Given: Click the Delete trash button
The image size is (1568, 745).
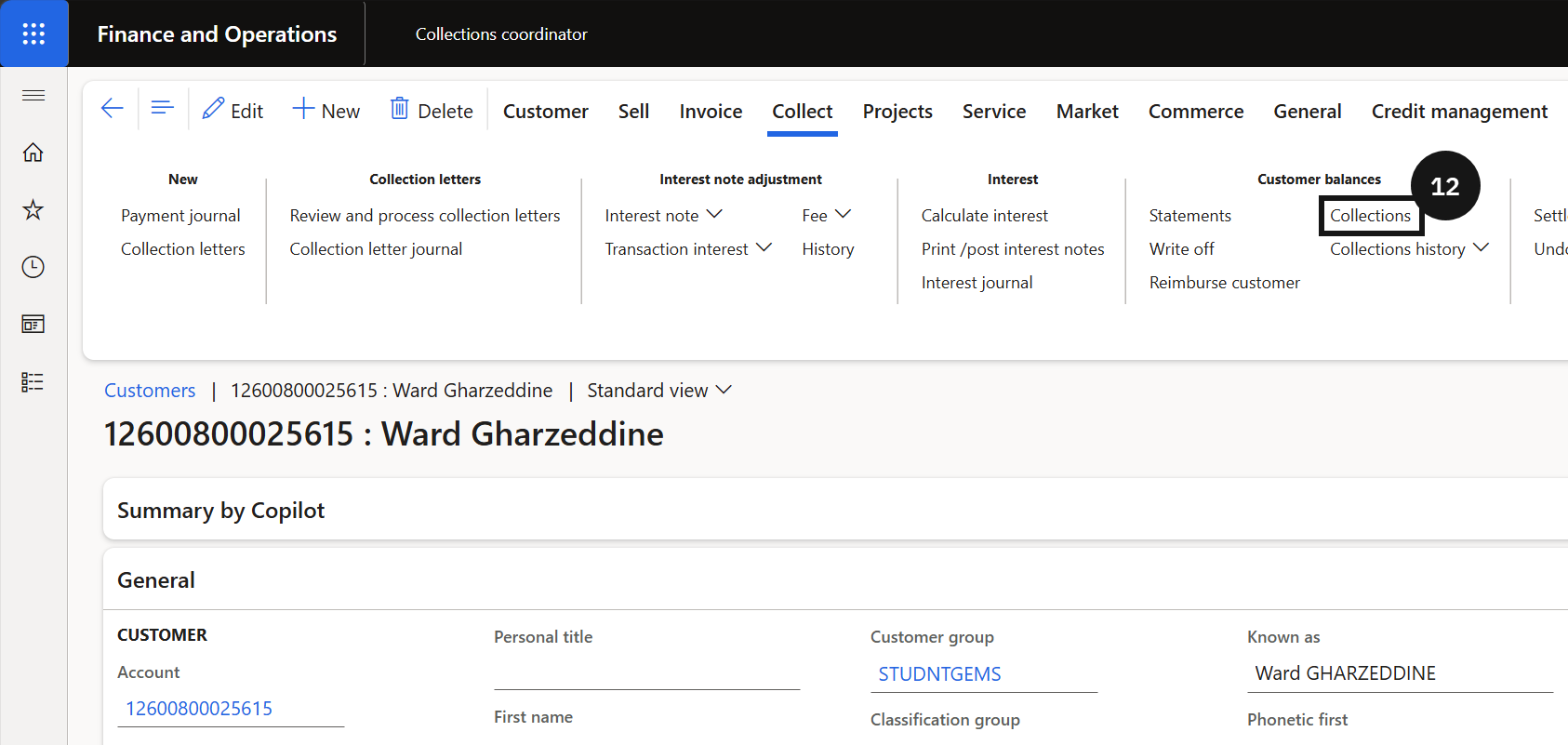Looking at the screenshot, I should (x=432, y=111).
